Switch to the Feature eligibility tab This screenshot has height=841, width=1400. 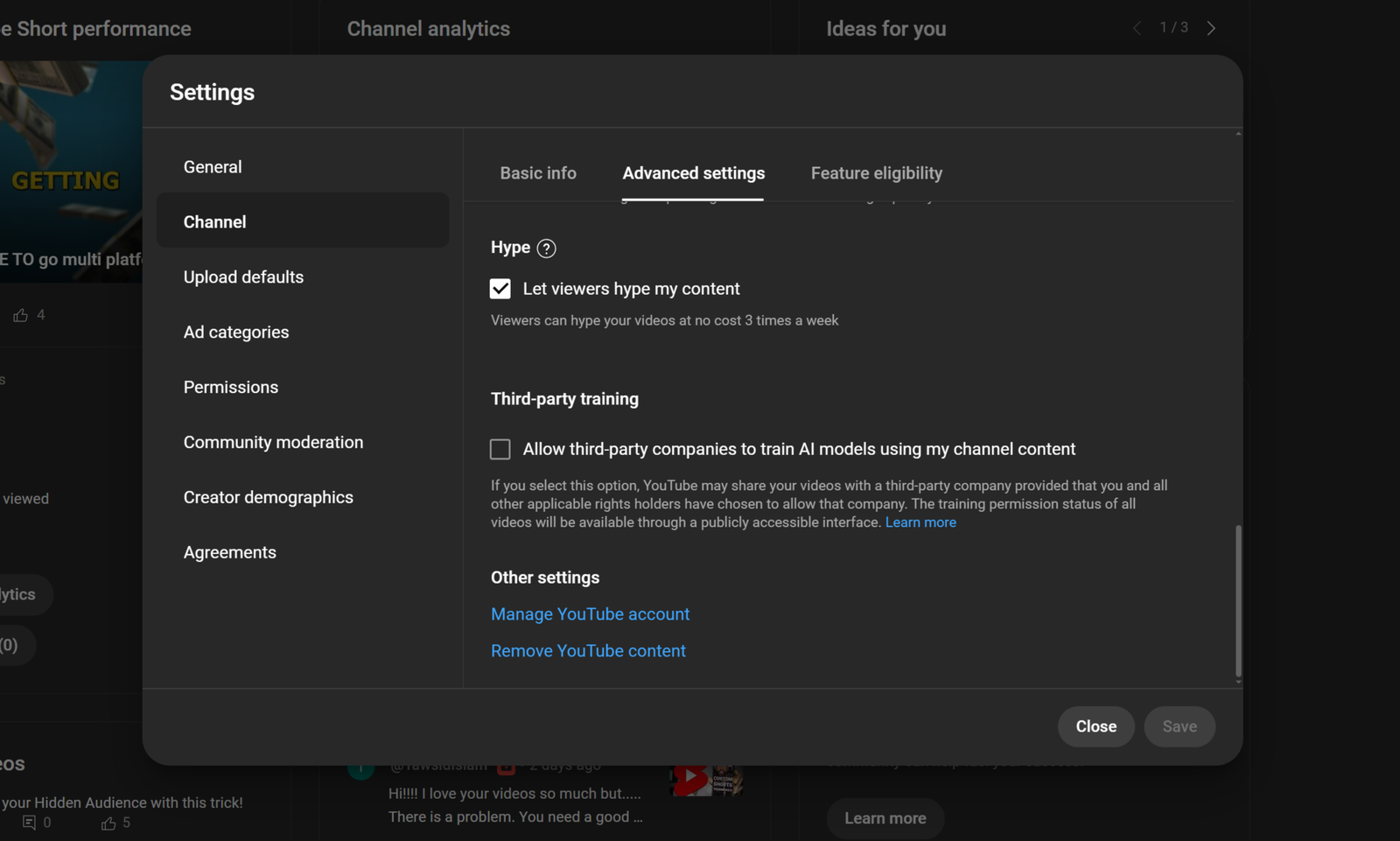pos(876,172)
